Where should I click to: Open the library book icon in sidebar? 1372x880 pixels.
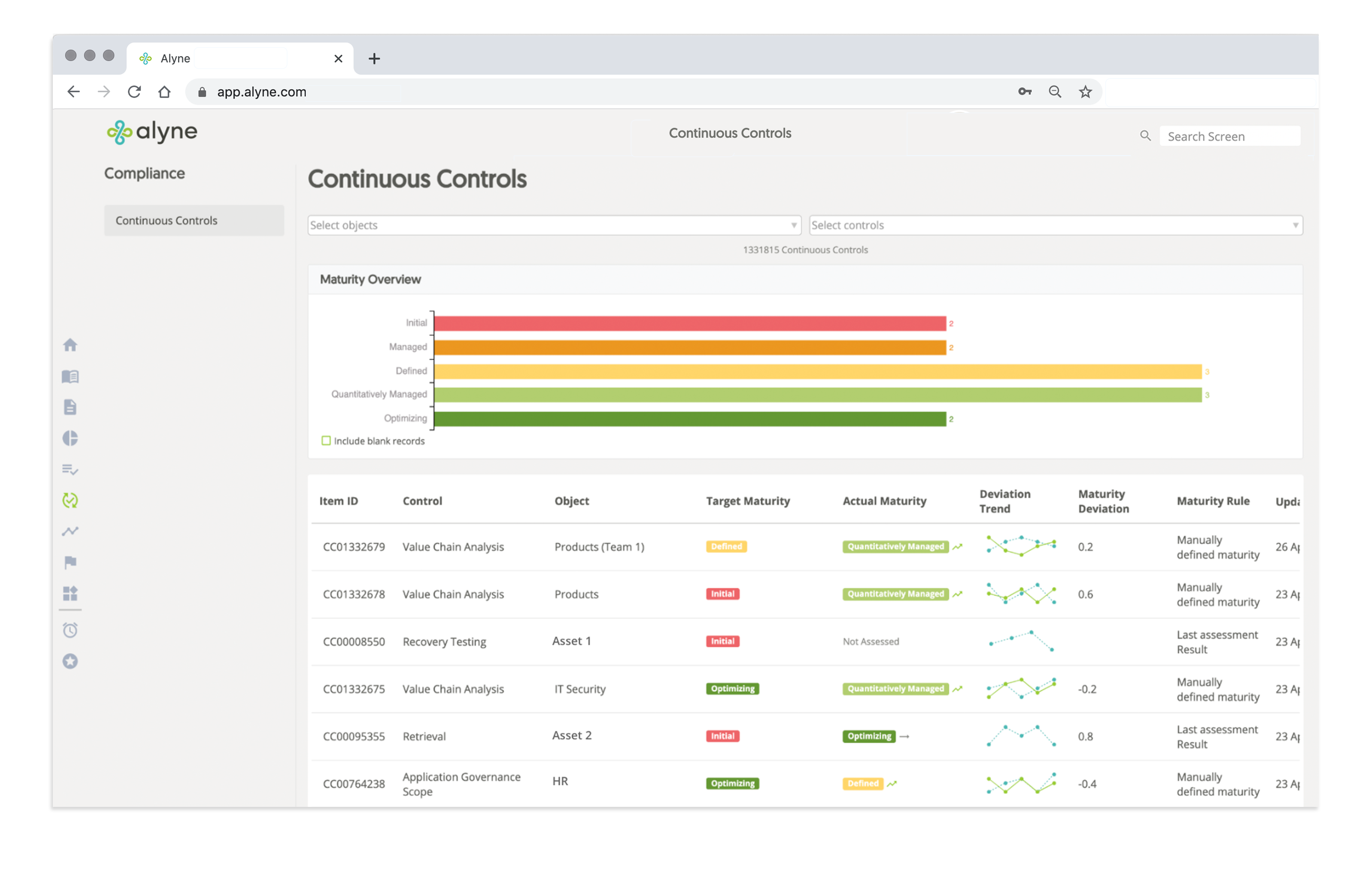point(70,377)
